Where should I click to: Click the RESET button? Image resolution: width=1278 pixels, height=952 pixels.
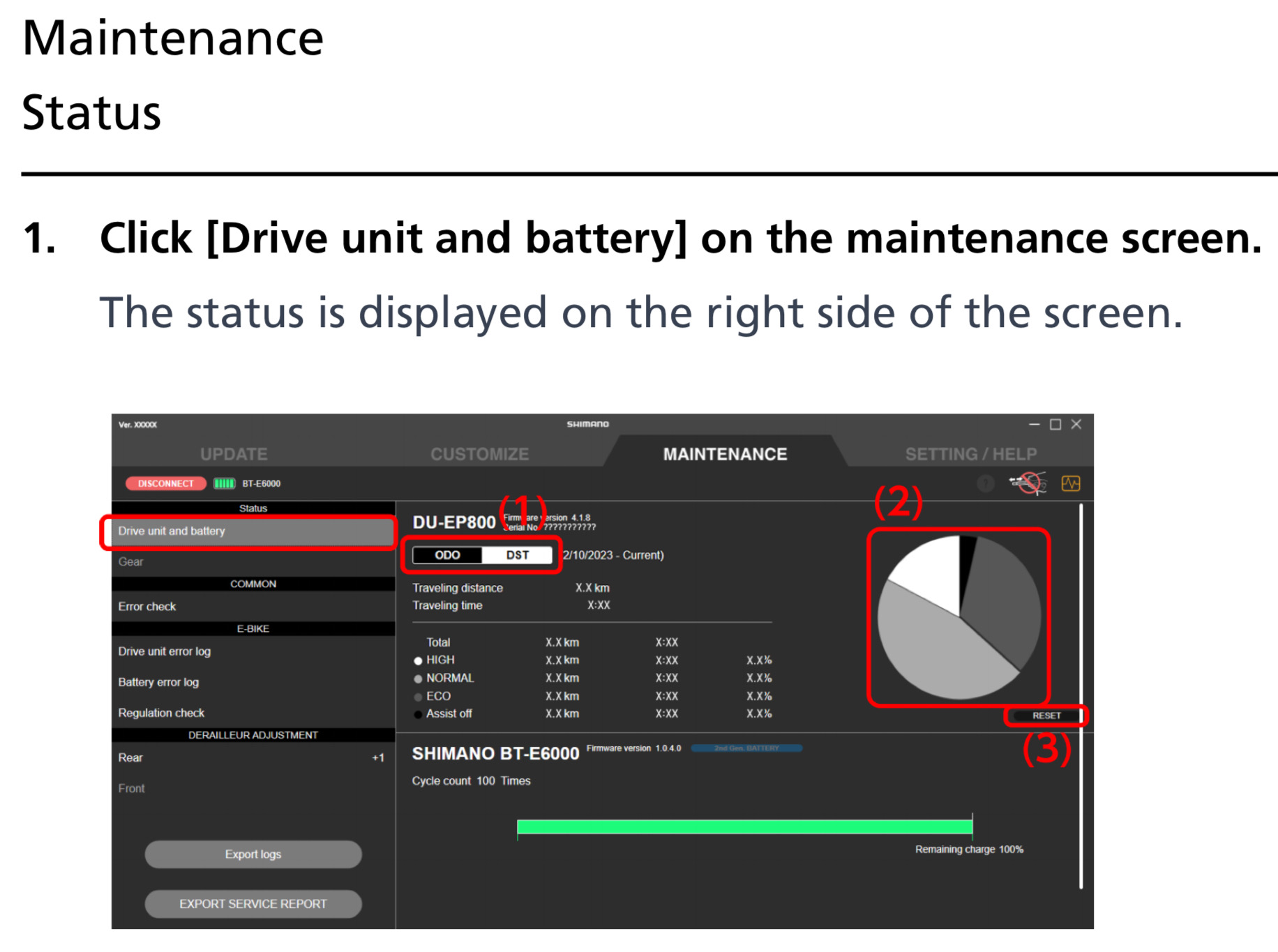click(x=1046, y=716)
